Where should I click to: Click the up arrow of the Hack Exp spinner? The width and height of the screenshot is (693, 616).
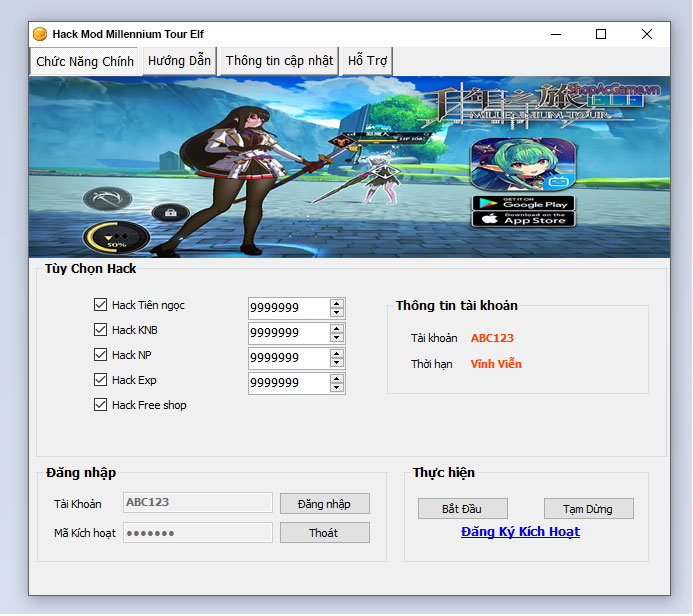point(337,379)
